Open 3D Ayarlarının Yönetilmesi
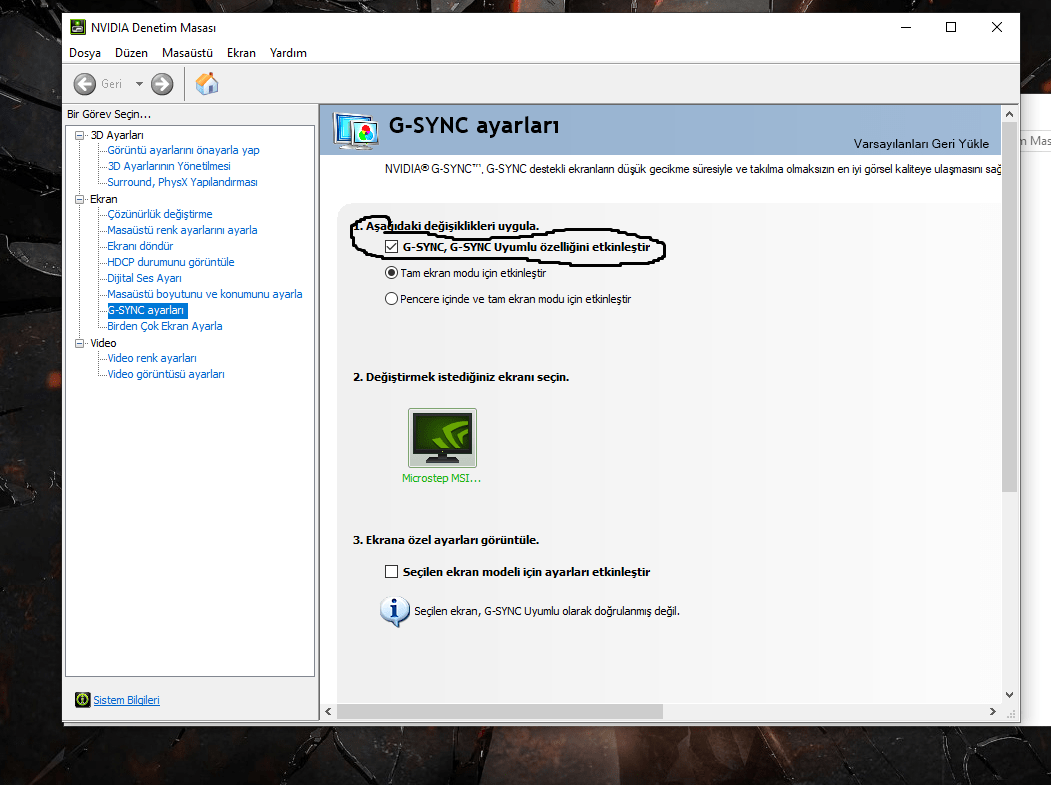Image resolution: width=1051 pixels, height=785 pixels. (x=169, y=166)
